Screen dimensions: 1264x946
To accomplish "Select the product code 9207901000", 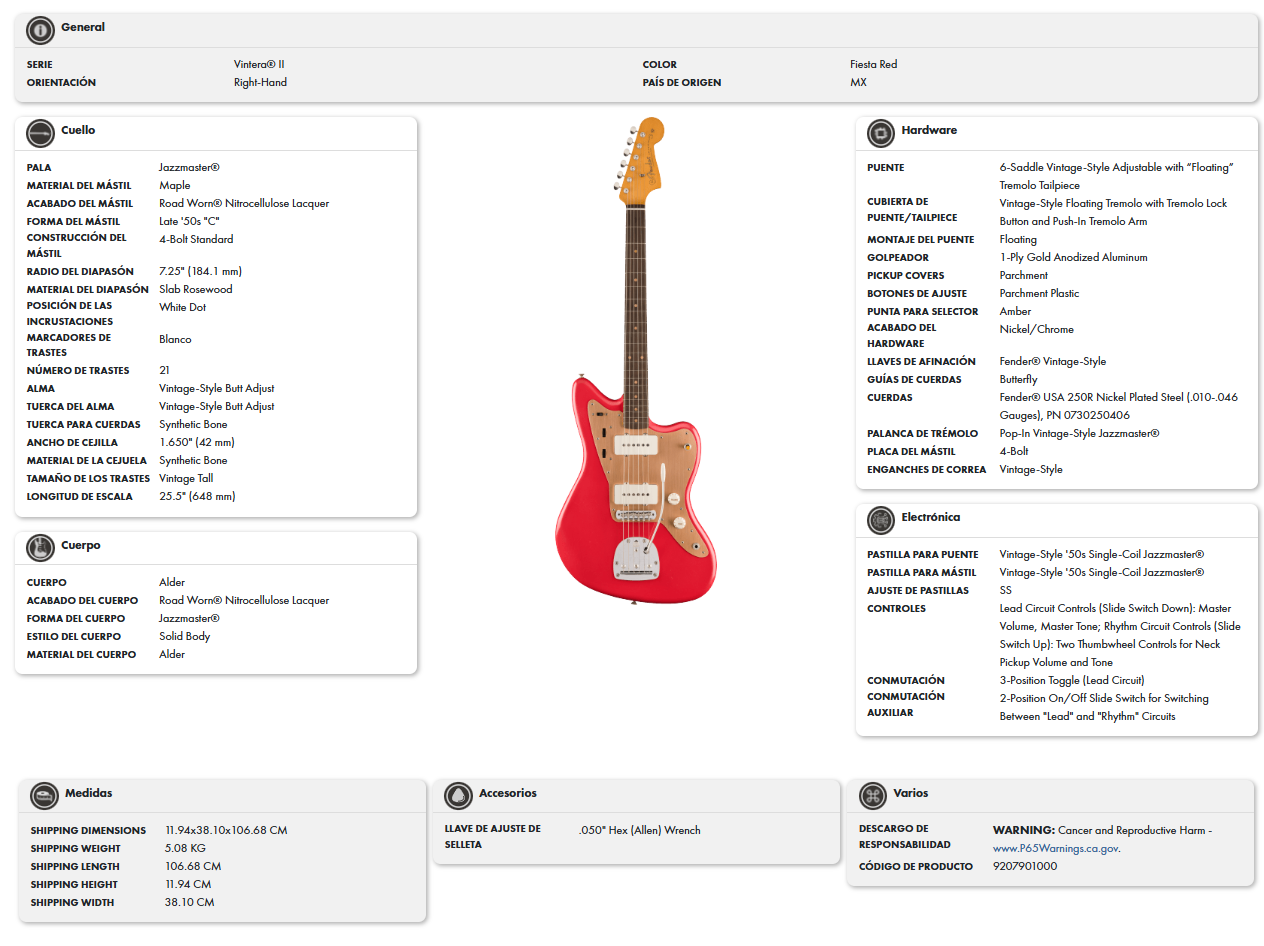I will [x=1025, y=866].
